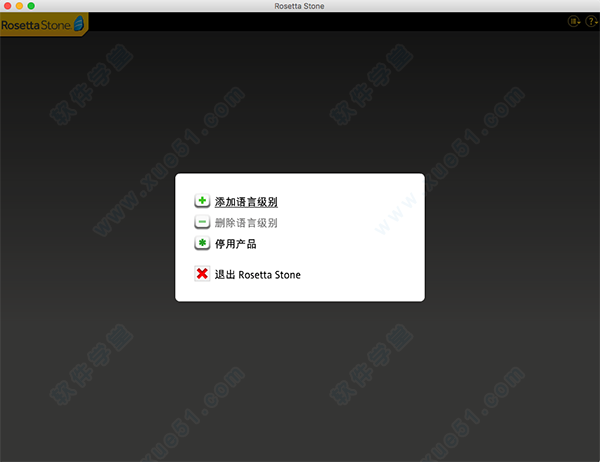Image resolution: width=600 pixels, height=462 pixels.
Task: Select 退出 Rosetta Stone to exit
Action: click(x=258, y=274)
